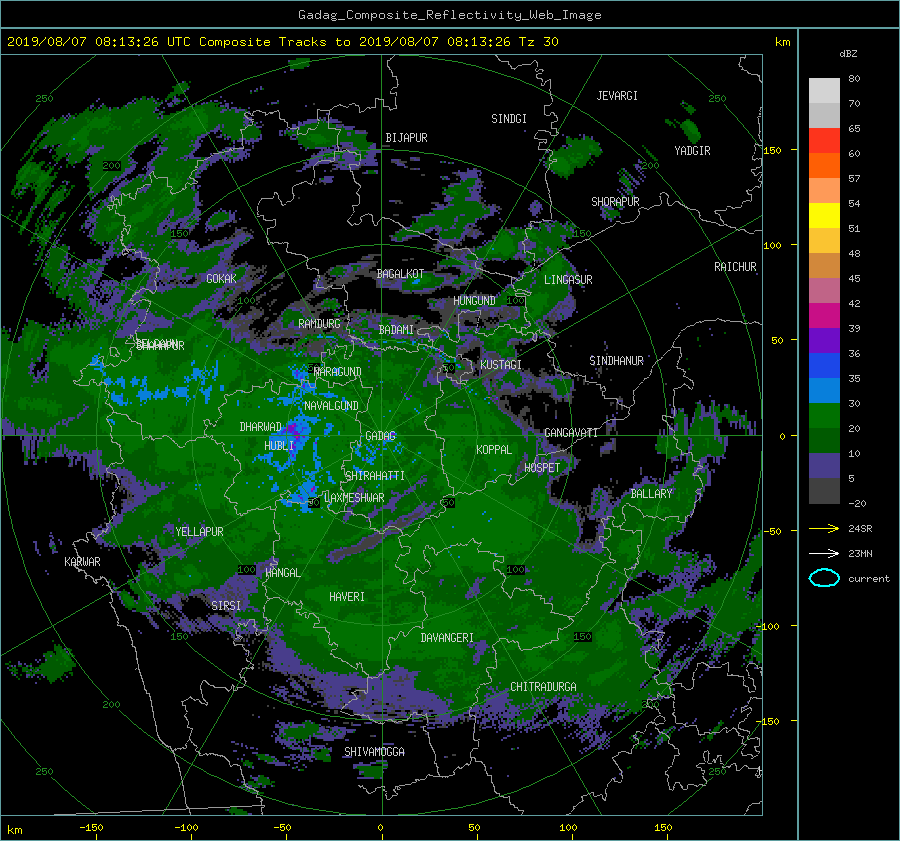Click the yellow 24SR arrow icon

click(x=824, y=528)
